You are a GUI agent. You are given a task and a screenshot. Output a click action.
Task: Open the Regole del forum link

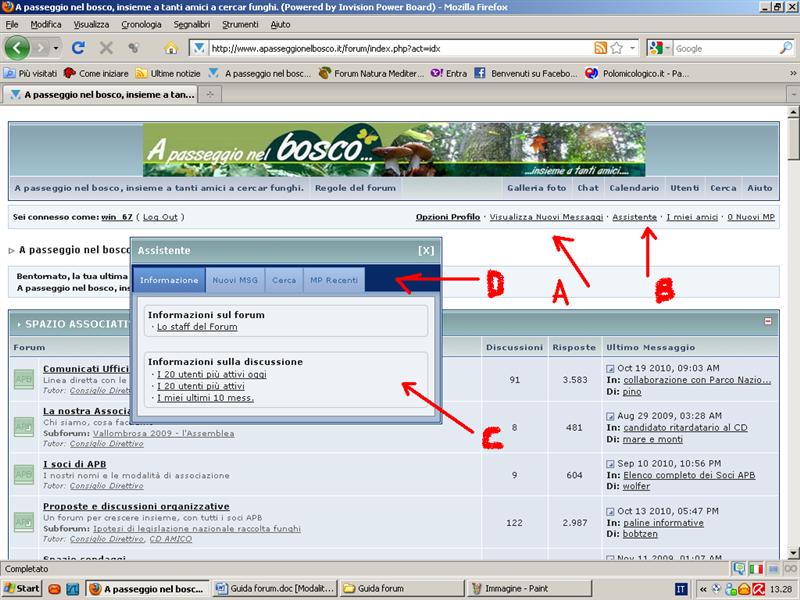tap(355, 188)
